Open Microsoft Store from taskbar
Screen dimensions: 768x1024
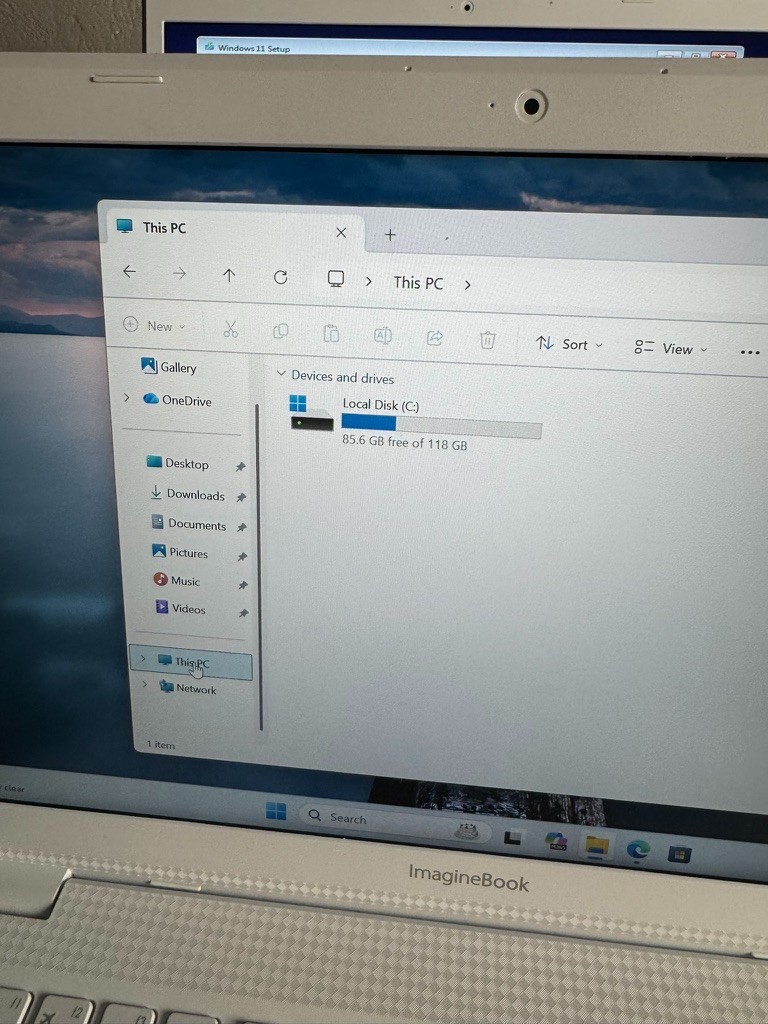click(x=679, y=854)
